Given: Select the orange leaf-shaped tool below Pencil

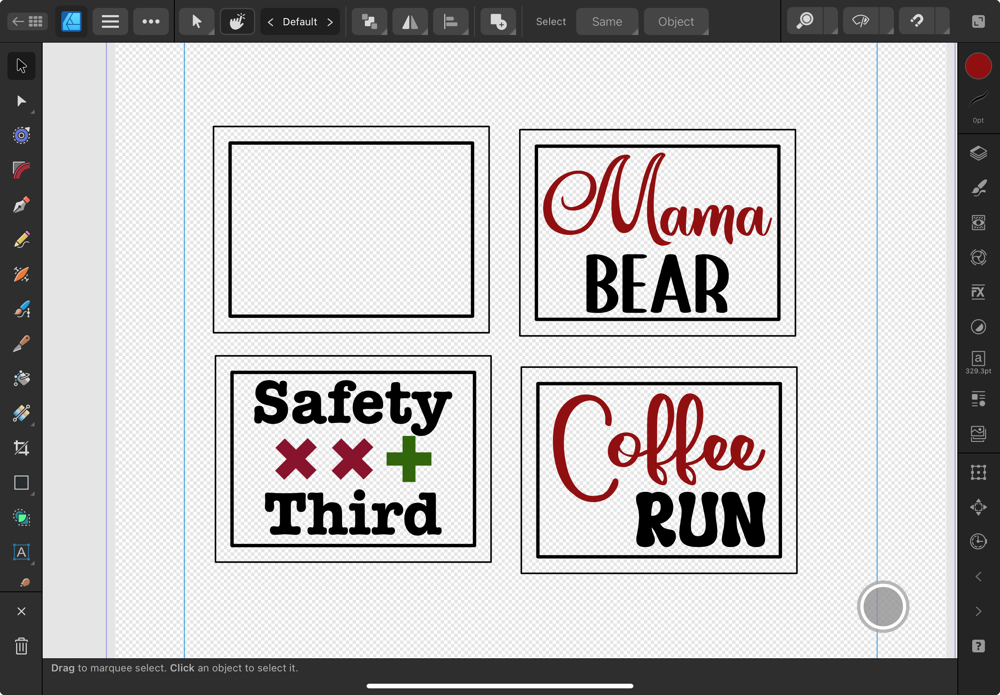Looking at the screenshot, I should [21, 274].
